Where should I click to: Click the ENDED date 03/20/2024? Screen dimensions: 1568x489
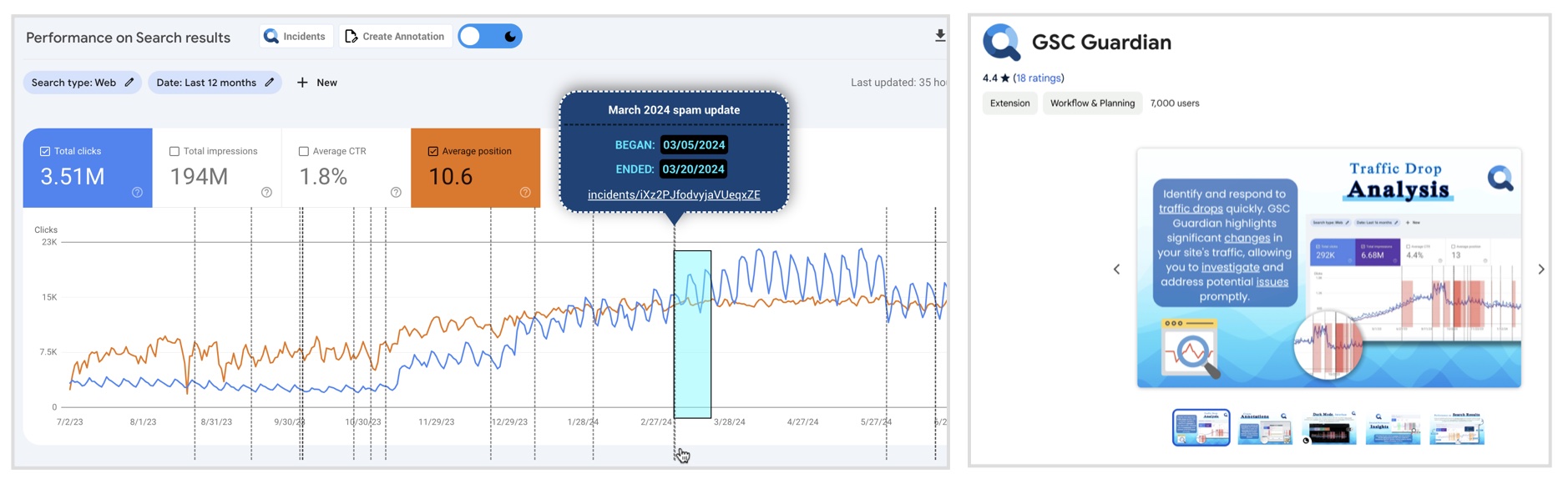point(694,169)
